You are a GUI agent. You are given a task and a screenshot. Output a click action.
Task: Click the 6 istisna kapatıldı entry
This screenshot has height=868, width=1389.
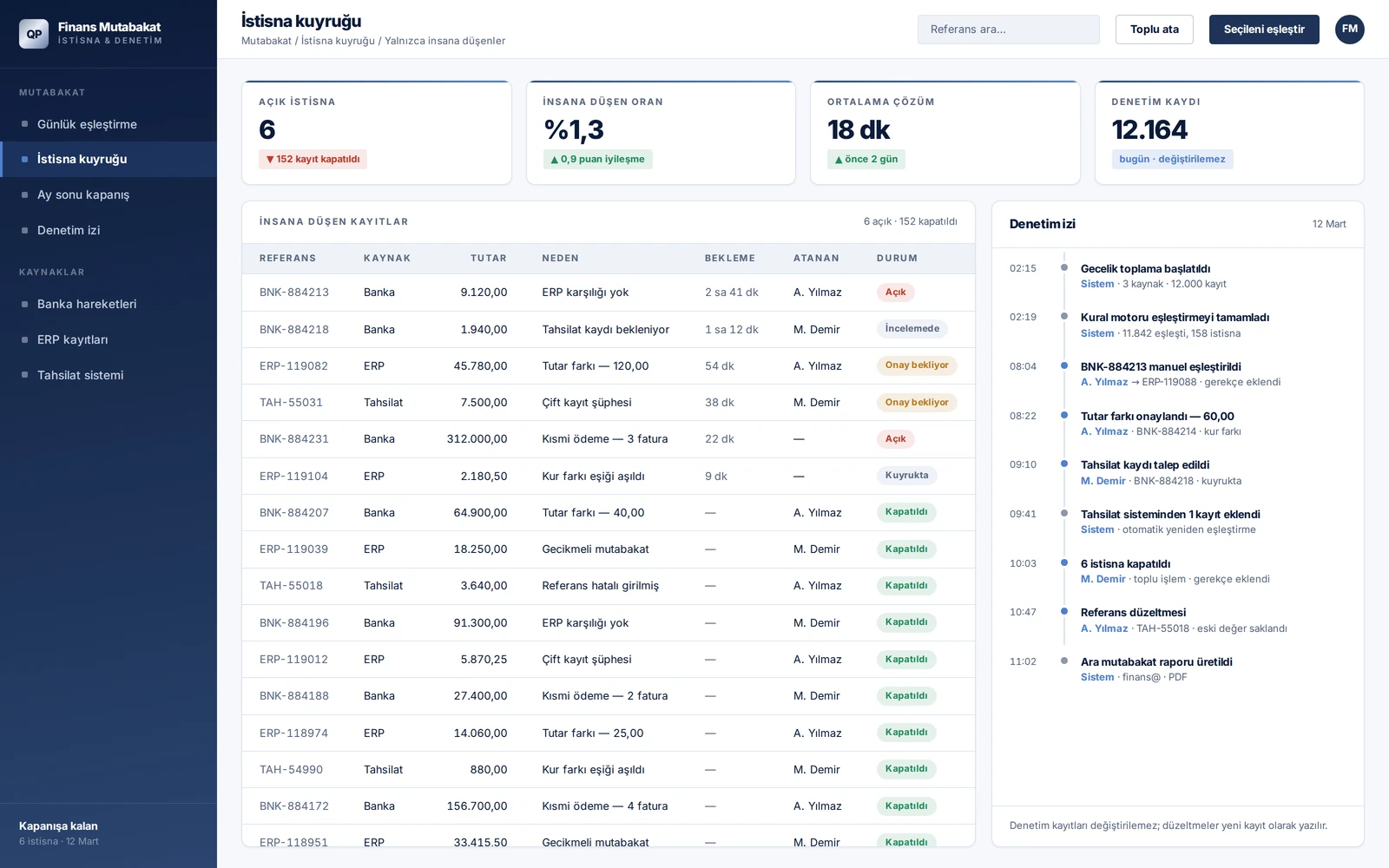click(1125, 564)
